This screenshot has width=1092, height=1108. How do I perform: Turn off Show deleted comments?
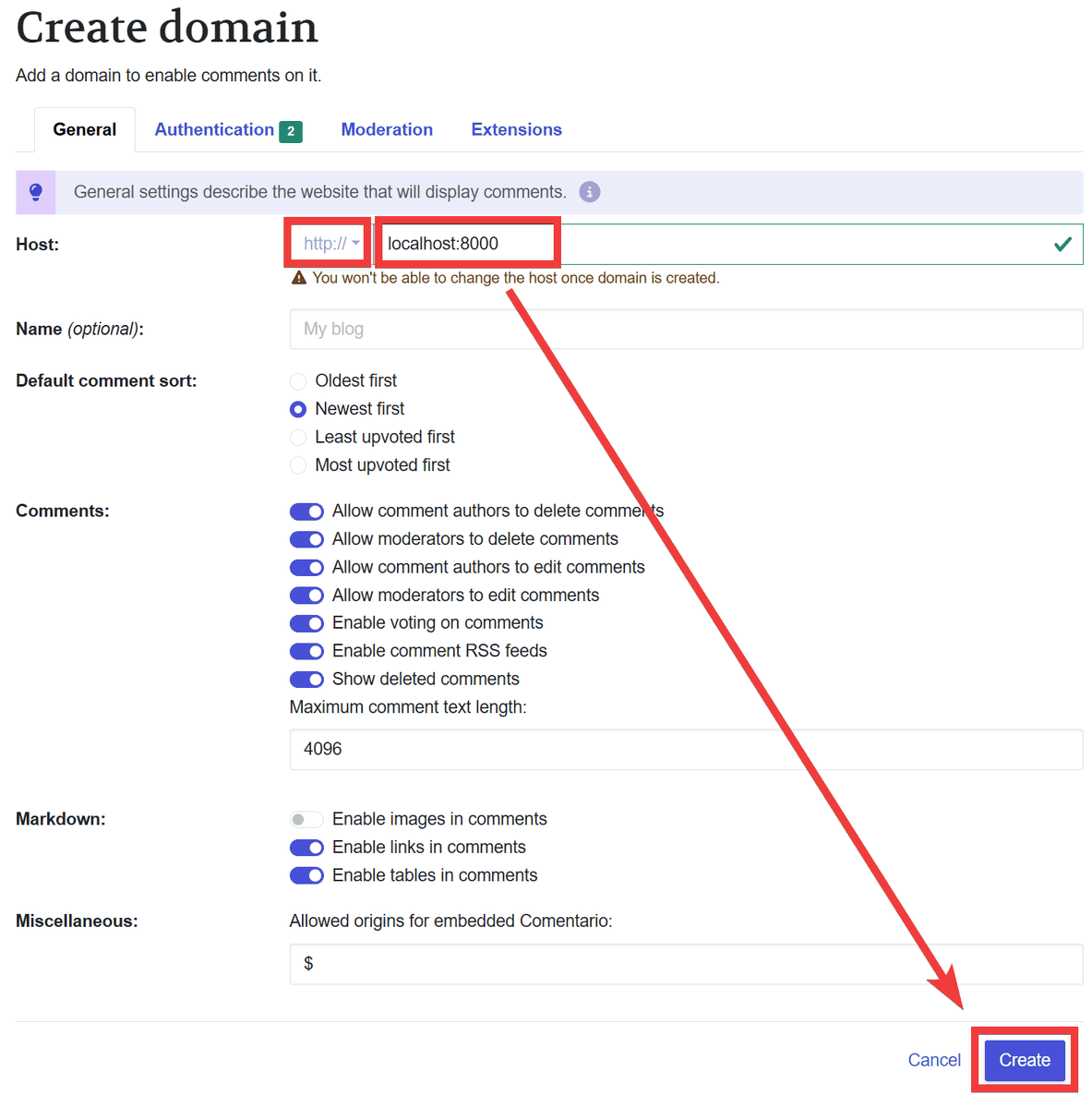306,680
